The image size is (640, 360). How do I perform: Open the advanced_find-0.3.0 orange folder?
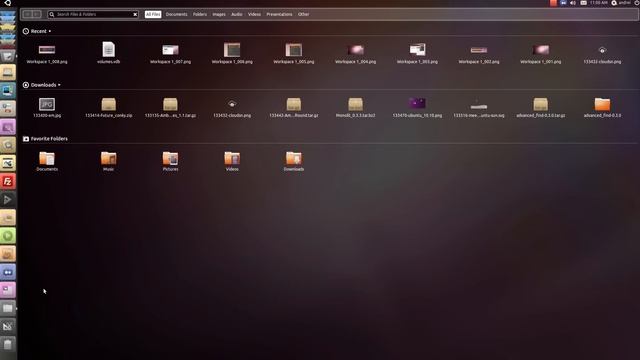click(602, 104)
